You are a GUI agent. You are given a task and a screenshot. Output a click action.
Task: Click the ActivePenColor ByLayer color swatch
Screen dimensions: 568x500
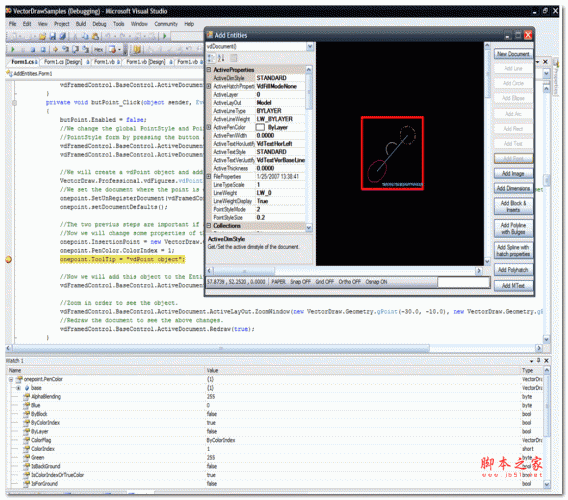[260, 127]
